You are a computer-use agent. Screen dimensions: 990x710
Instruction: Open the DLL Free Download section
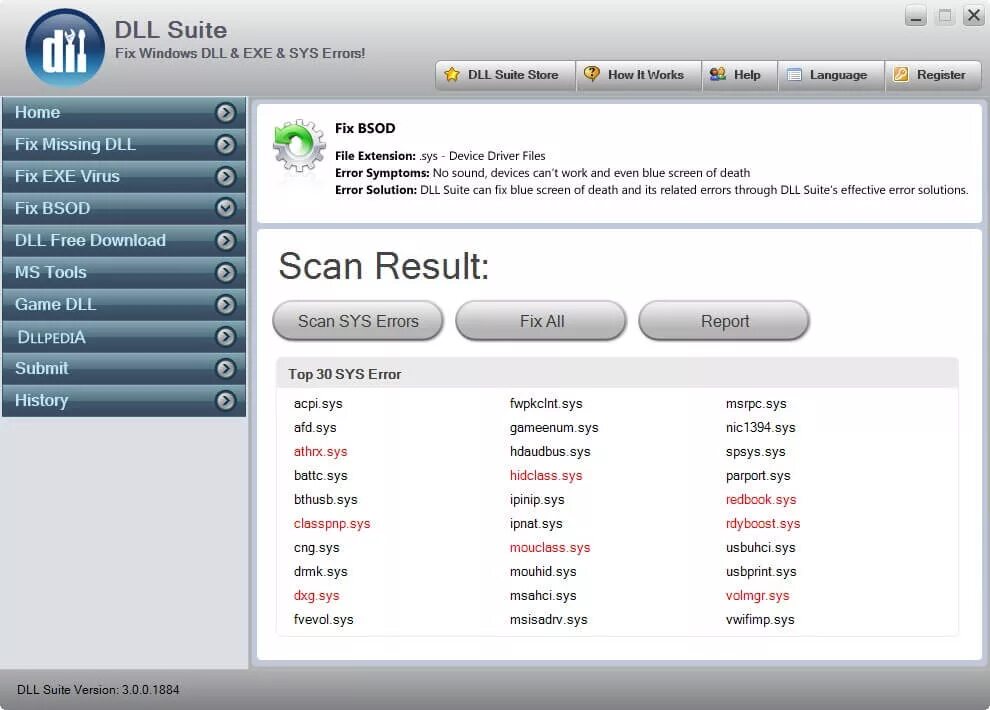coord(124,240)
